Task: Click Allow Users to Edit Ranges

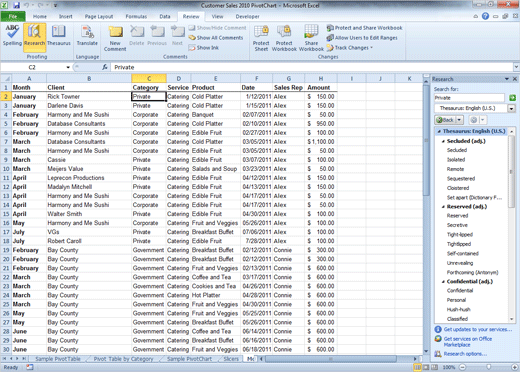Action: click(x=362, y=38)
